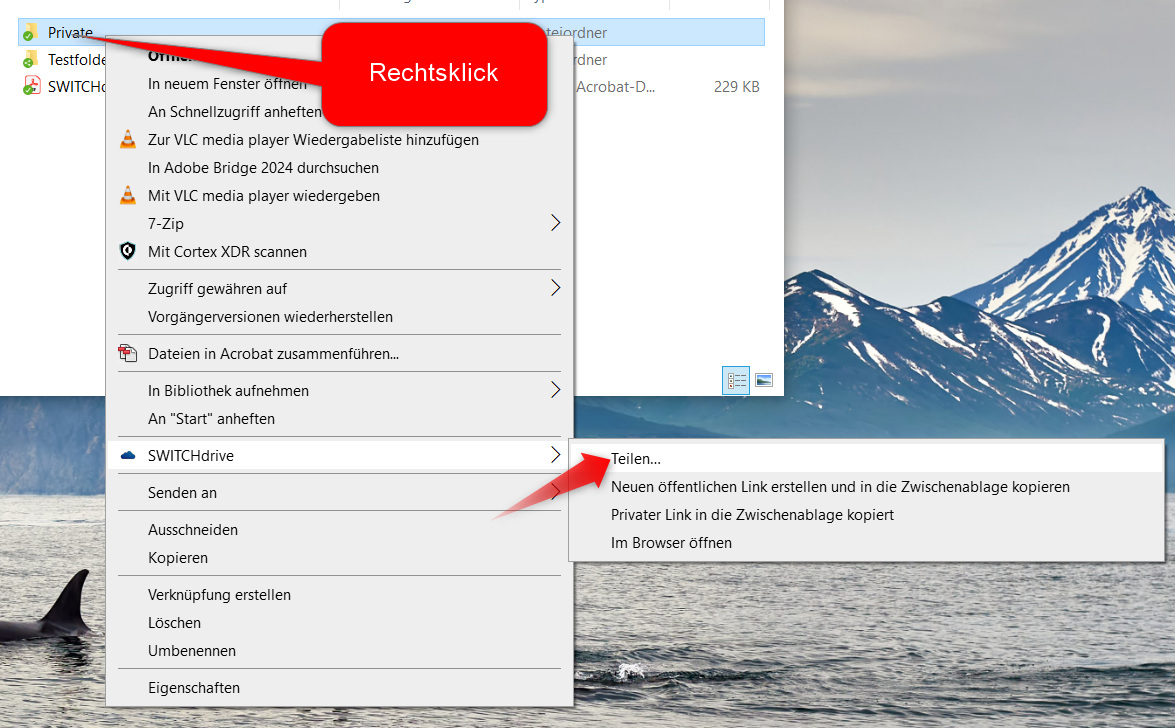Click the Cortex XDR shield icon
The height and width of the screenshot is (728, 1175).
pyautogui.click(x=127, y=252)
